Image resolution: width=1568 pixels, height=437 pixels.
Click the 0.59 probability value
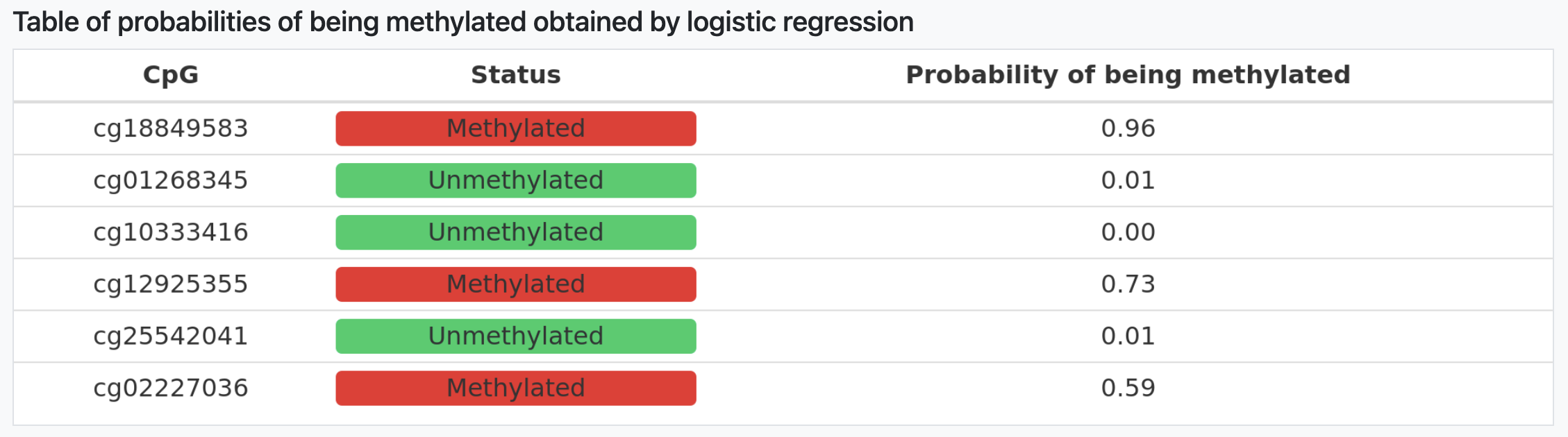(x=1128, y=388)
